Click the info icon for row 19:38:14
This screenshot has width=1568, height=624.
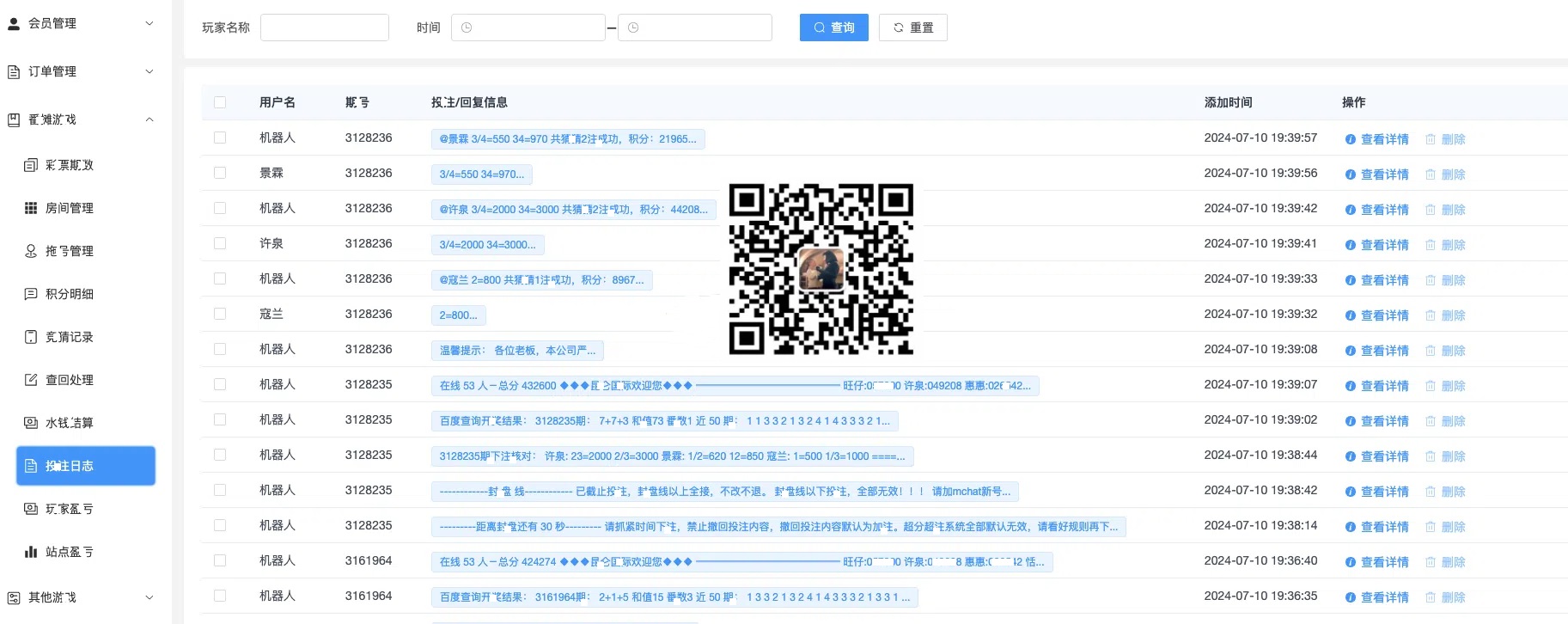1350,527
